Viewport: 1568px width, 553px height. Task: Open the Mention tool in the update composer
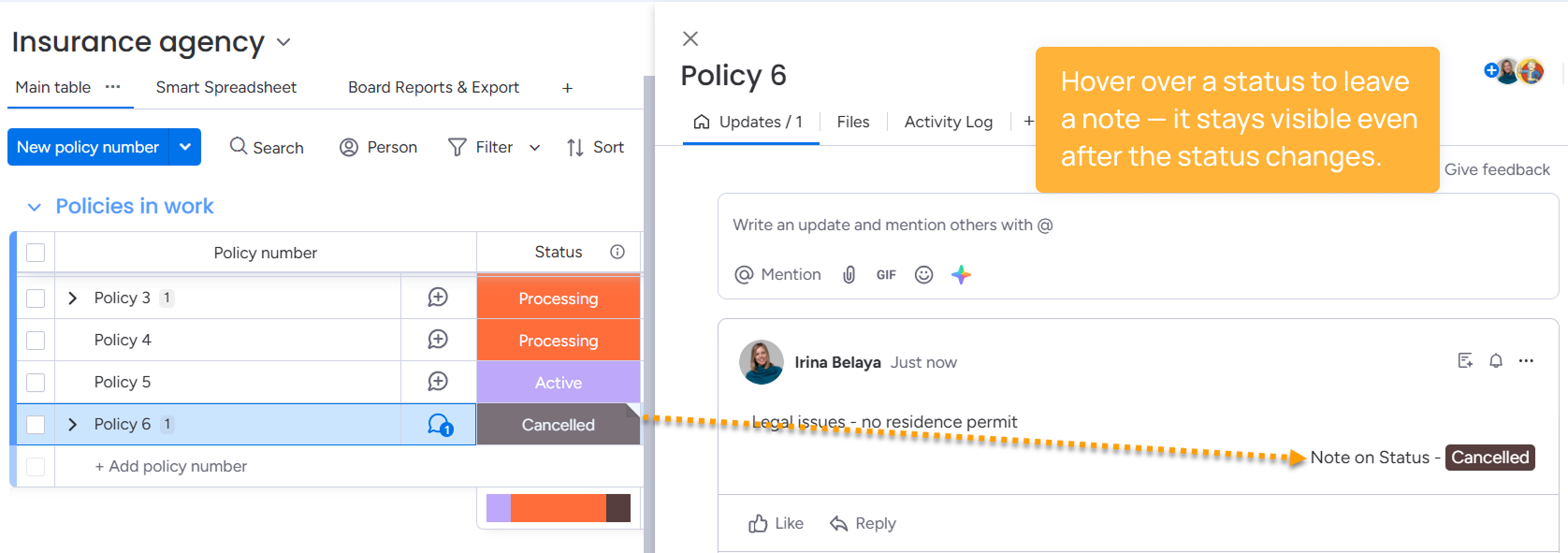pyautogui.click(x=777, y=274)
